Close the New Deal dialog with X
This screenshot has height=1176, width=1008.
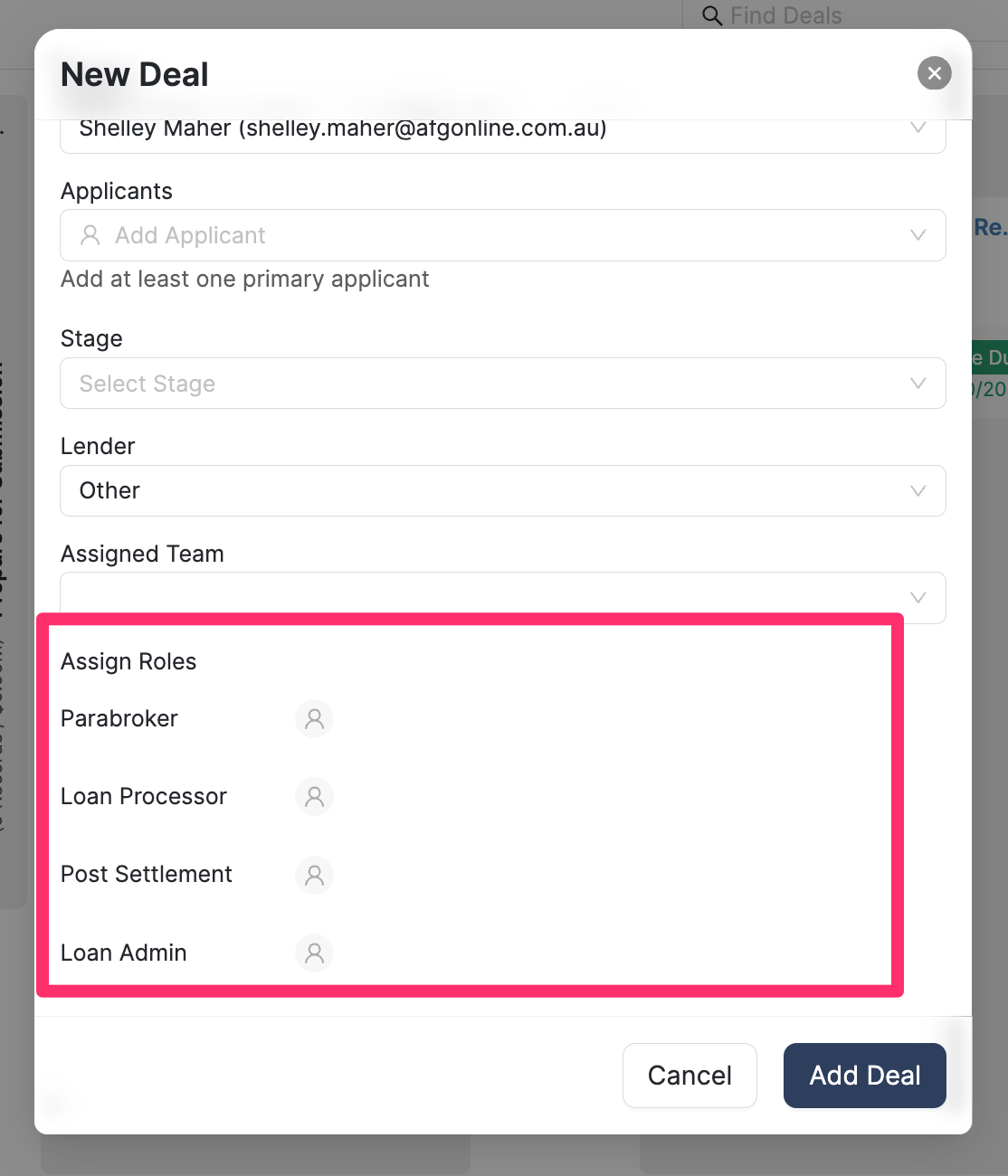tap(934, 73)
